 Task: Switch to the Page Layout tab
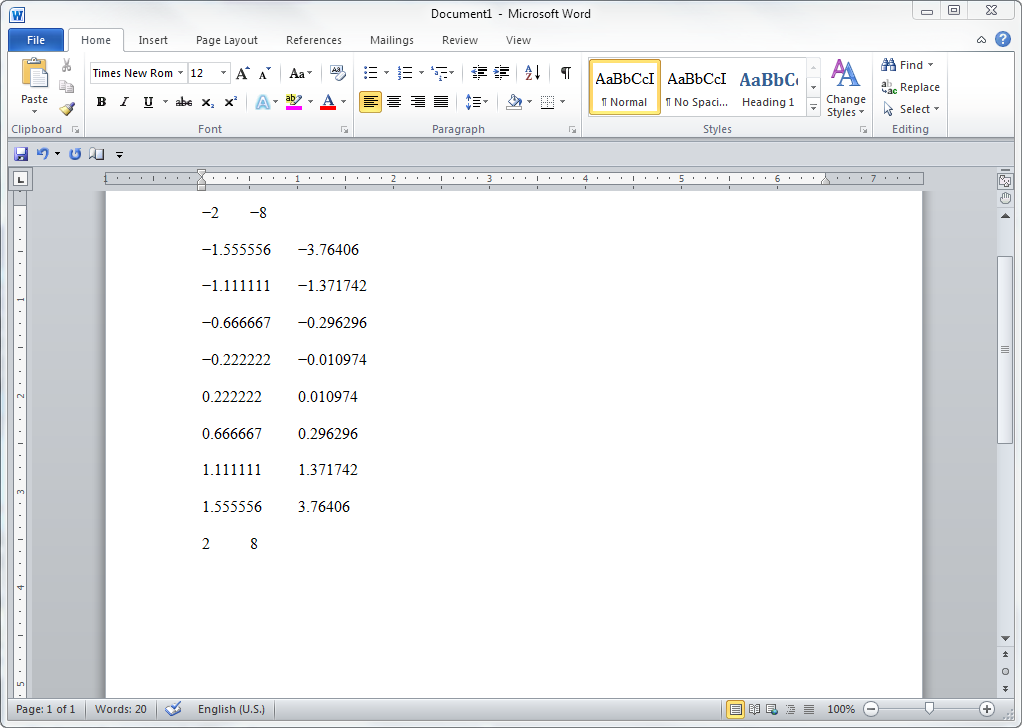pyautogui.click(x=227, y=40)
